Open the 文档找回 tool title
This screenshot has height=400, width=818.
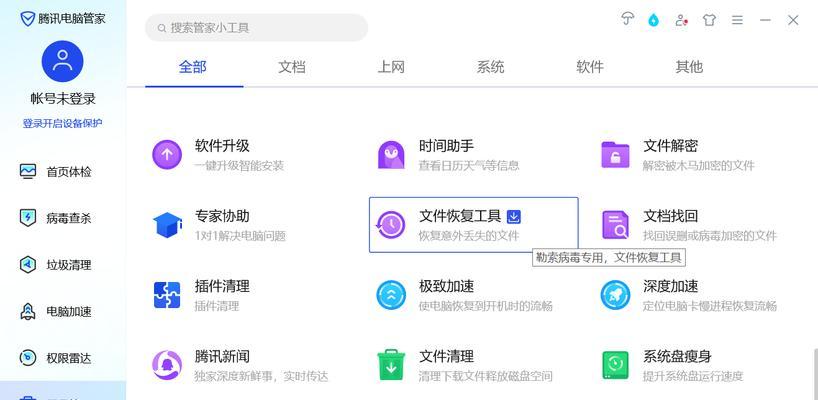pyautogui.click(x=670, y=216)
